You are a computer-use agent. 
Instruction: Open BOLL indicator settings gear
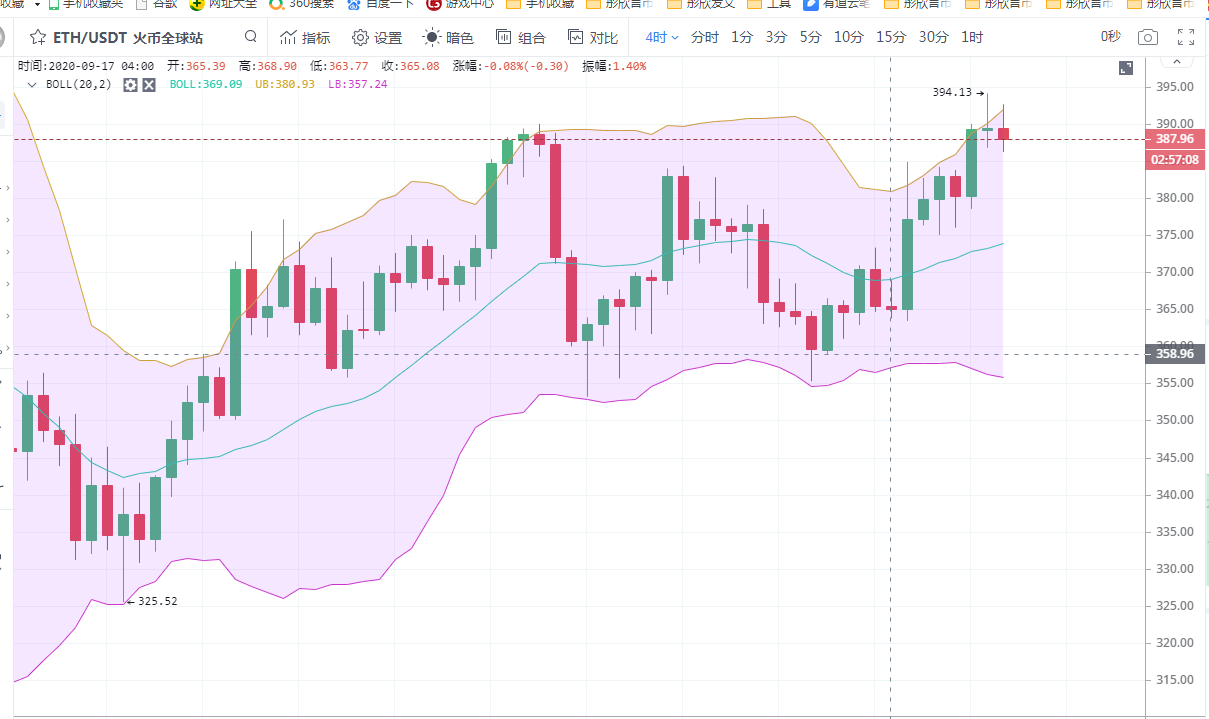tap(130, 85)
